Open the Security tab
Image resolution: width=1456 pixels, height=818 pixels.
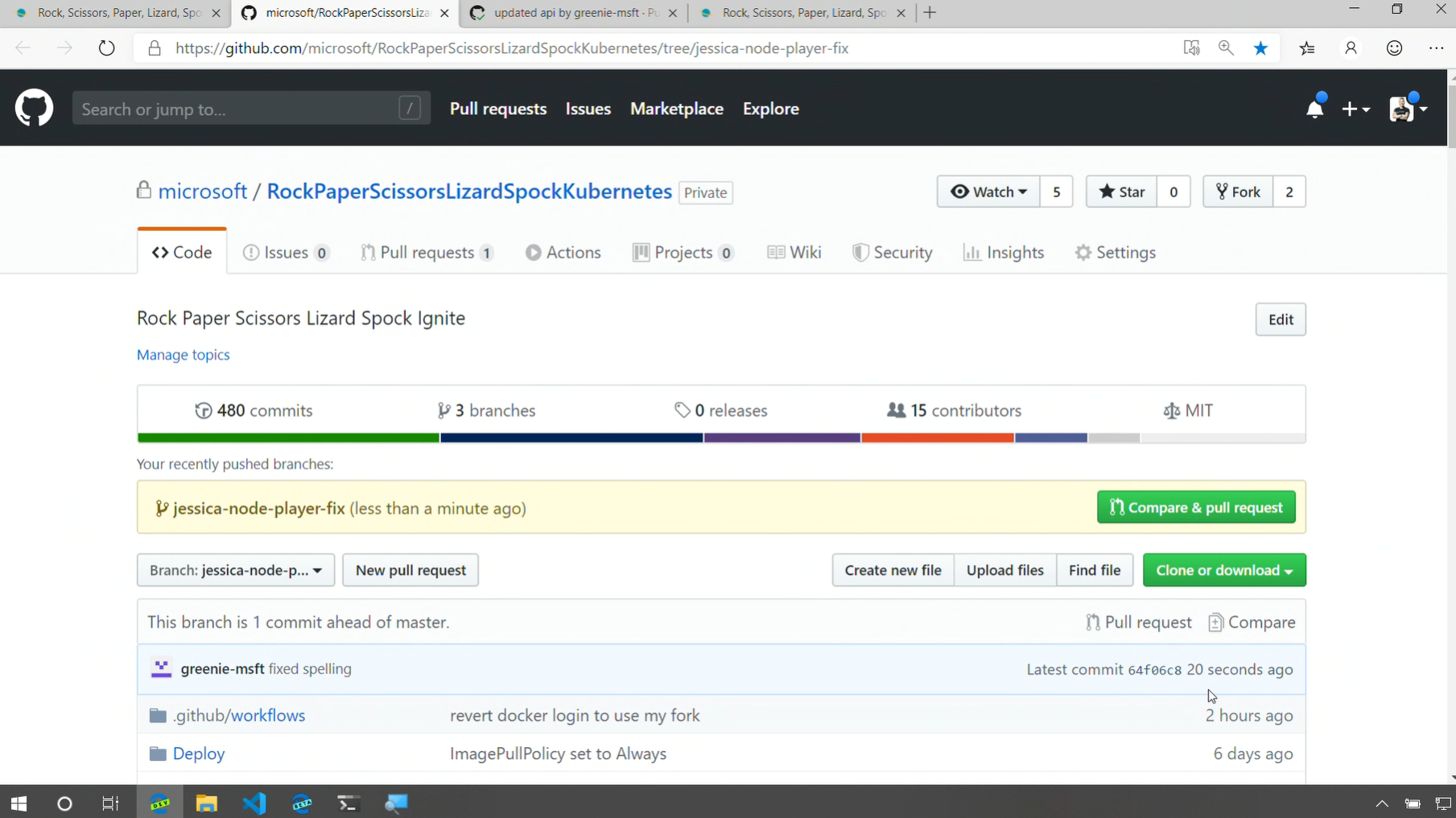pos(893,253)
